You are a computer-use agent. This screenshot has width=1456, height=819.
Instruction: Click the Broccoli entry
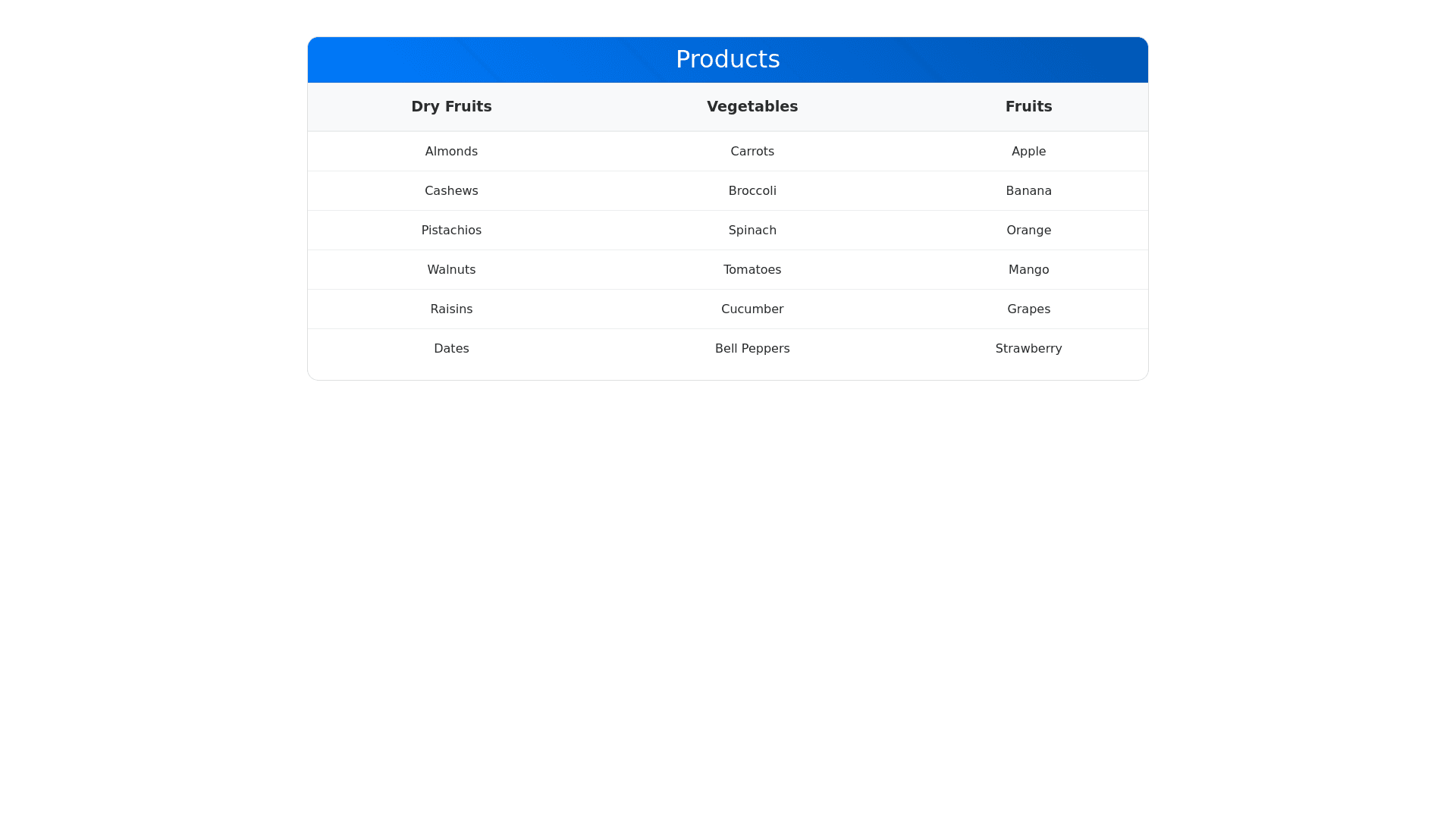(752, 190)
